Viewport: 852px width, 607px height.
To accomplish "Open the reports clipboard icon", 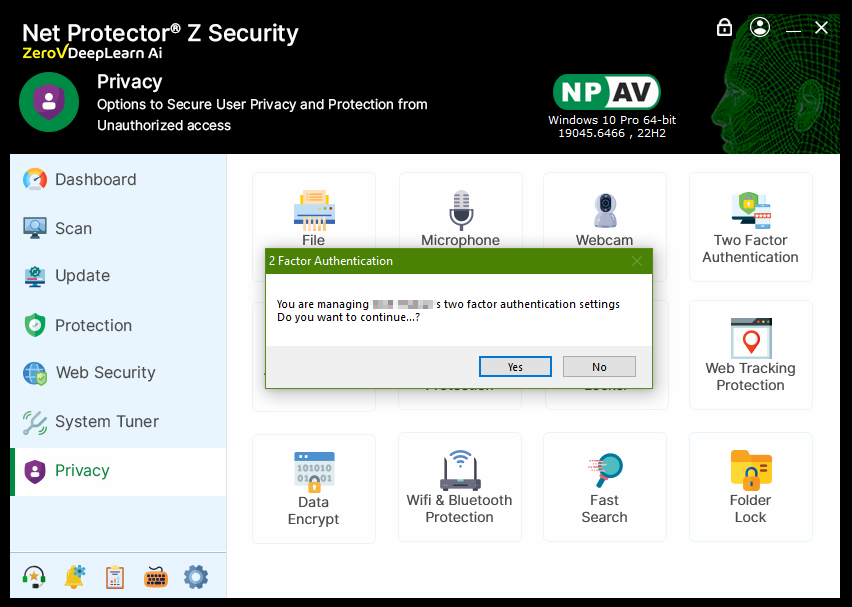I will click(115, 577).
